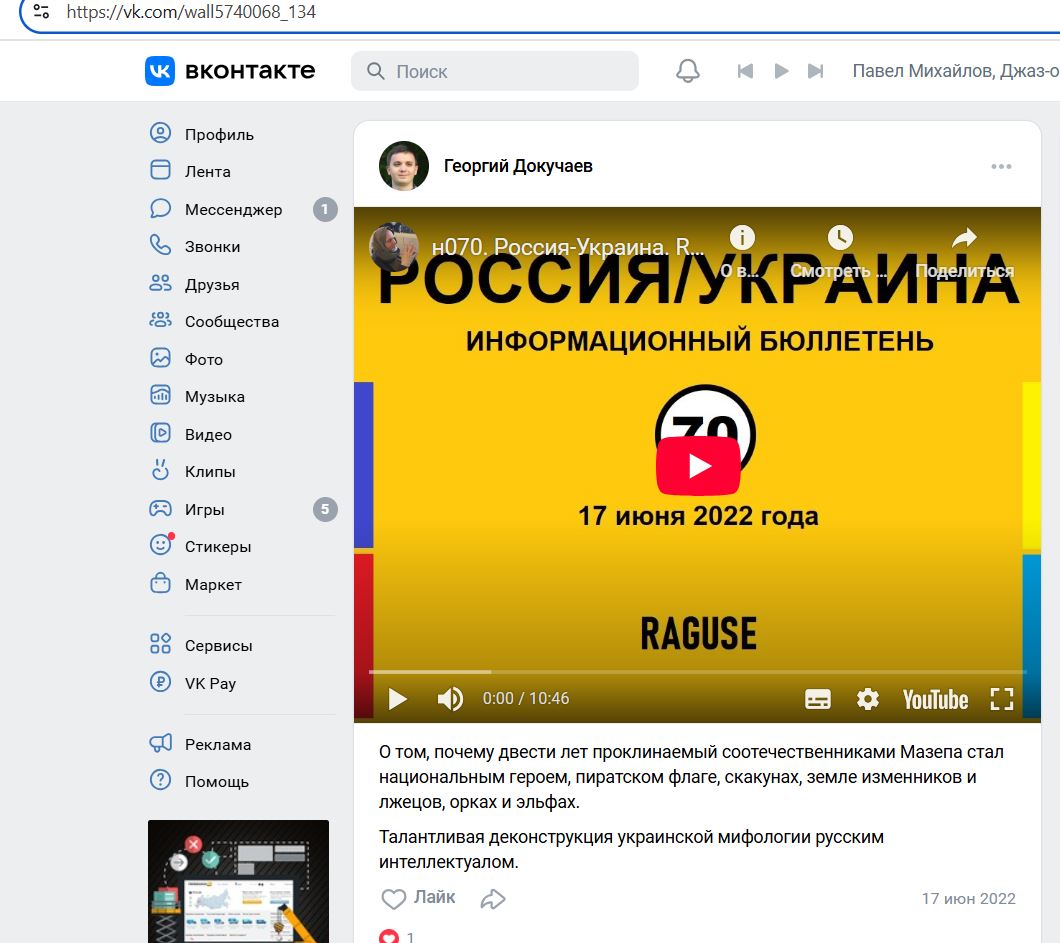Click the Сервисы grid icon
This screenshot has width=1060, height=943.
coord(160,644)
